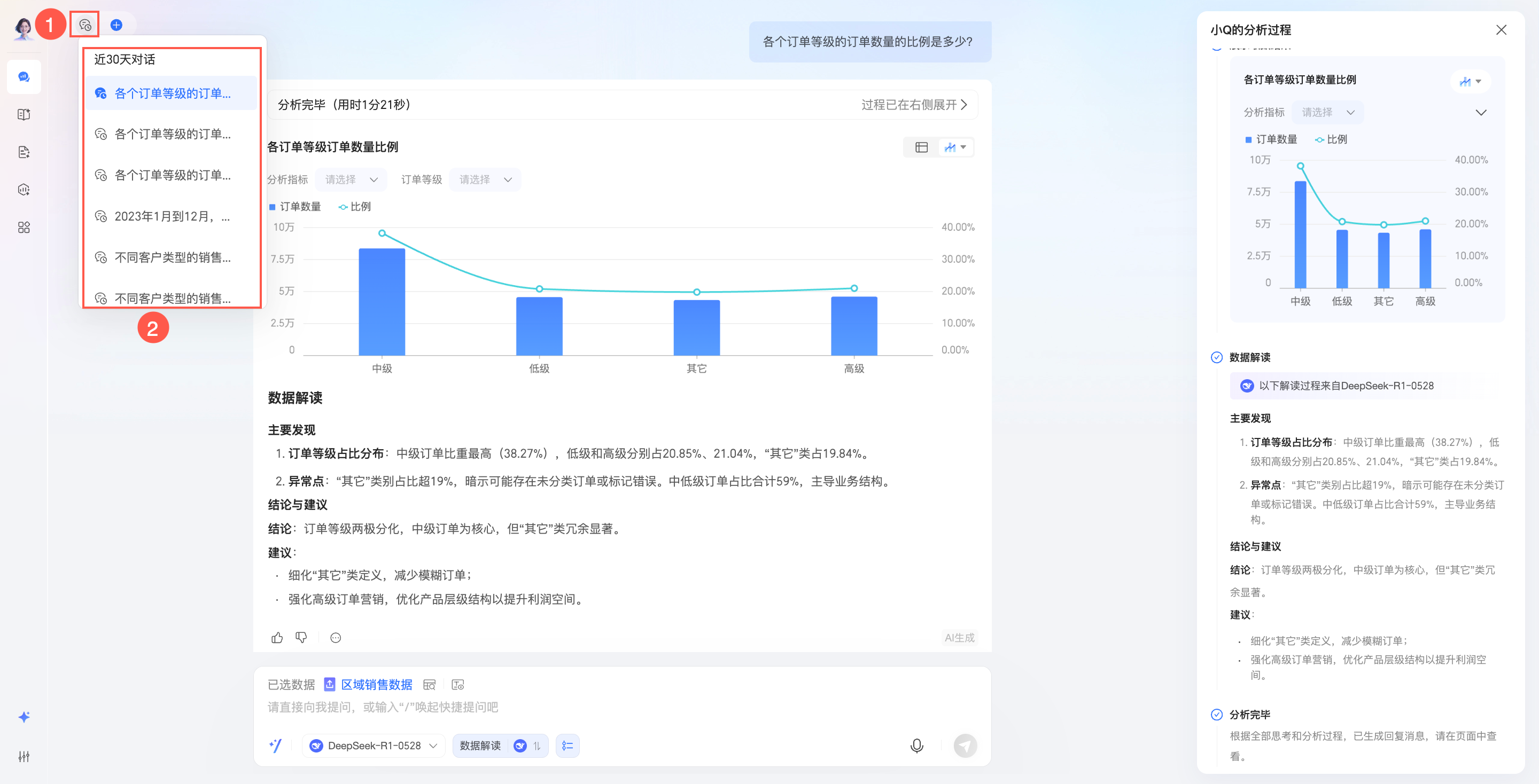Click the swap arrows in 数据解读 chip
This screenshot has height=784, width=1539.
click(x=537, y=746)
